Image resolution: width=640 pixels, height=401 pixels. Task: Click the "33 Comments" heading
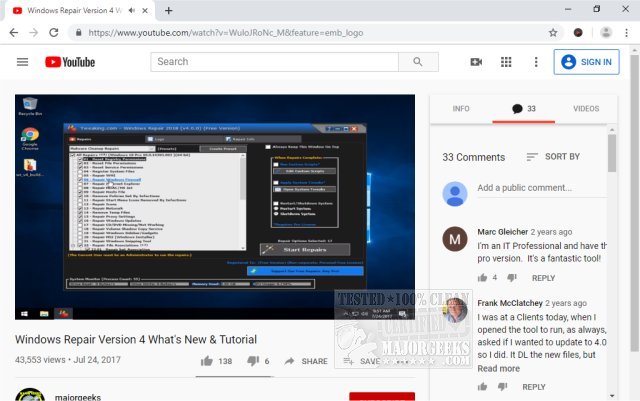[x=473, y=157]
